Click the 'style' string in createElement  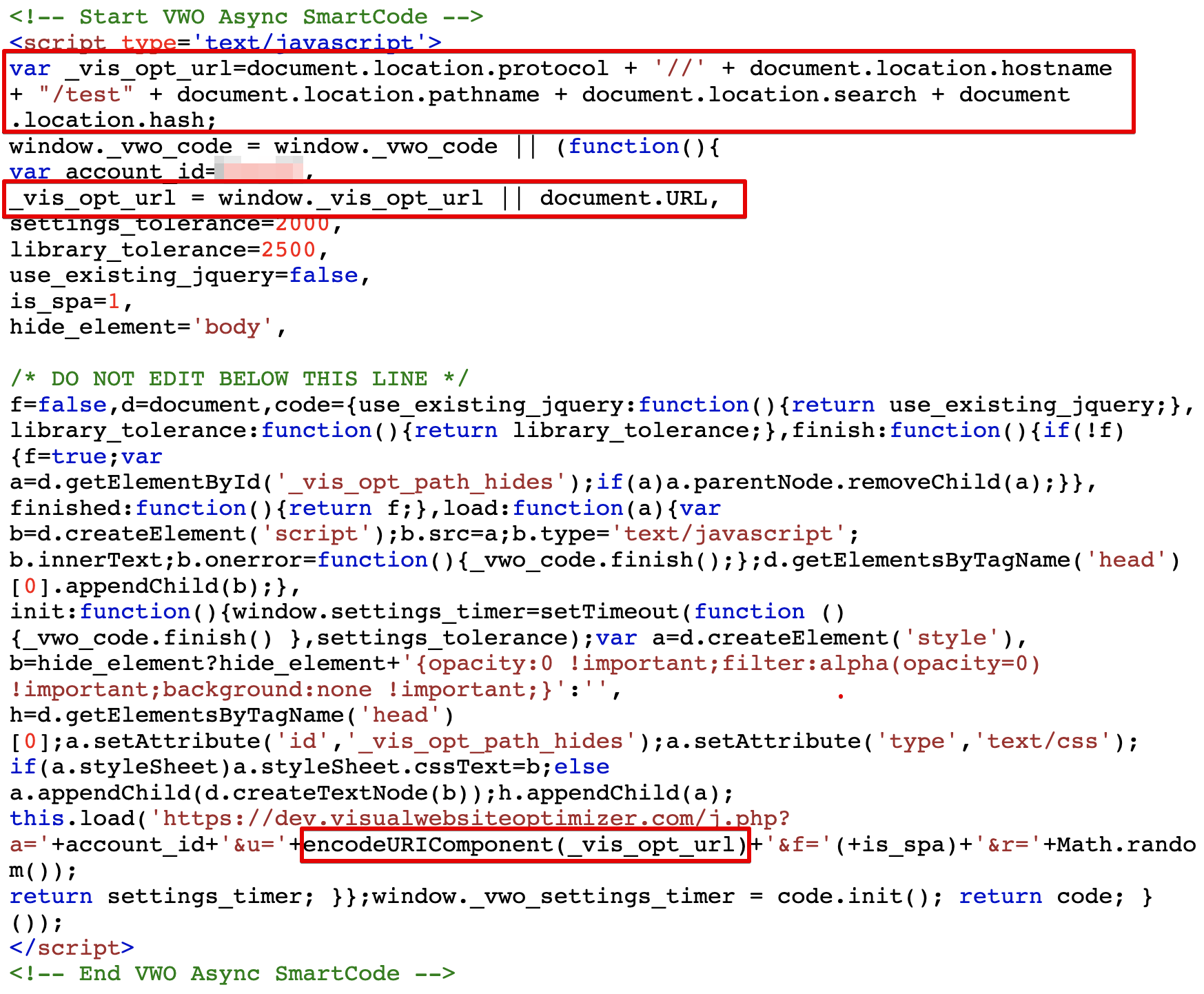click(951, 638)
